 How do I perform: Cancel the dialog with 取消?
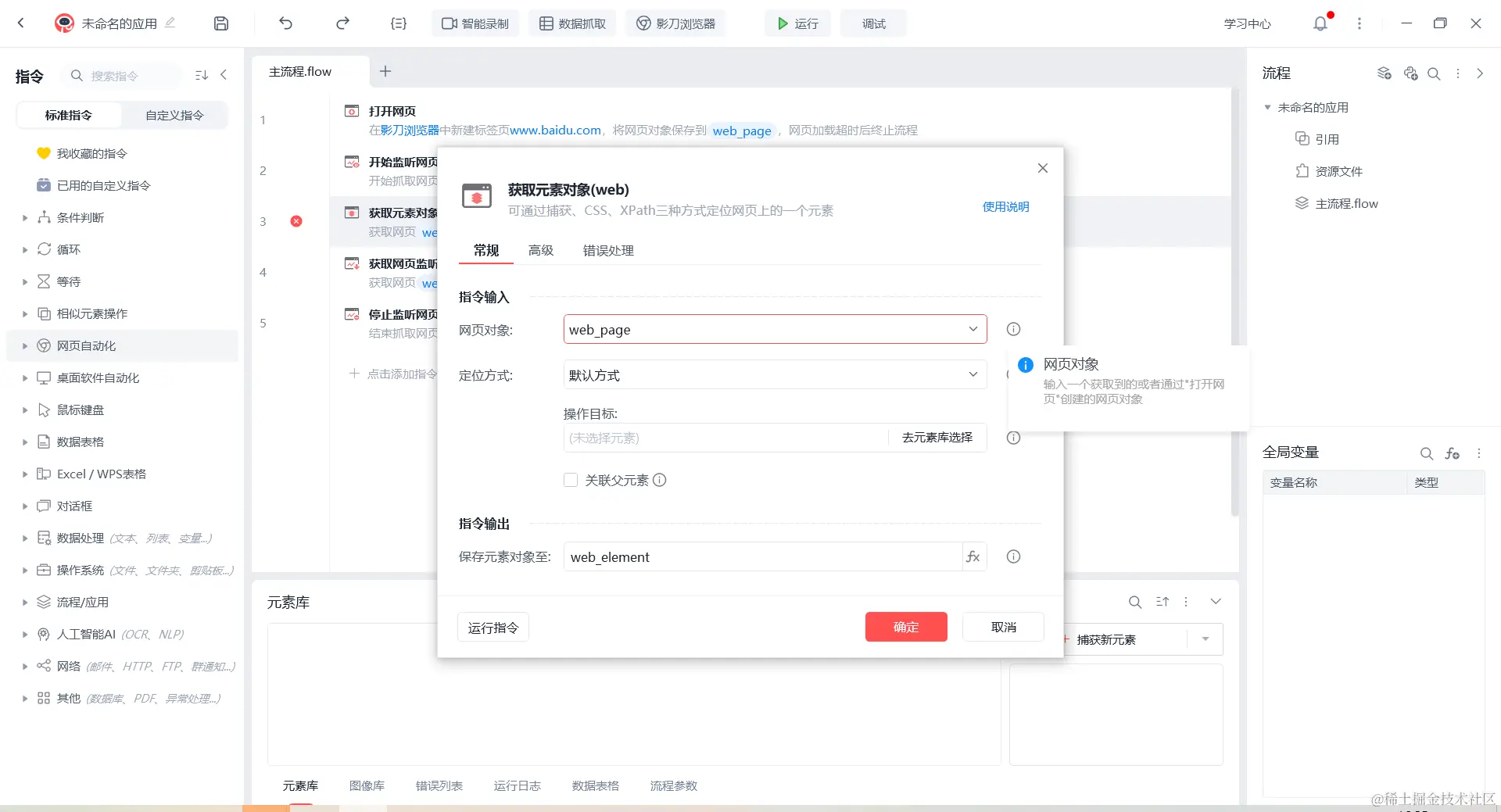(1003, 627)
